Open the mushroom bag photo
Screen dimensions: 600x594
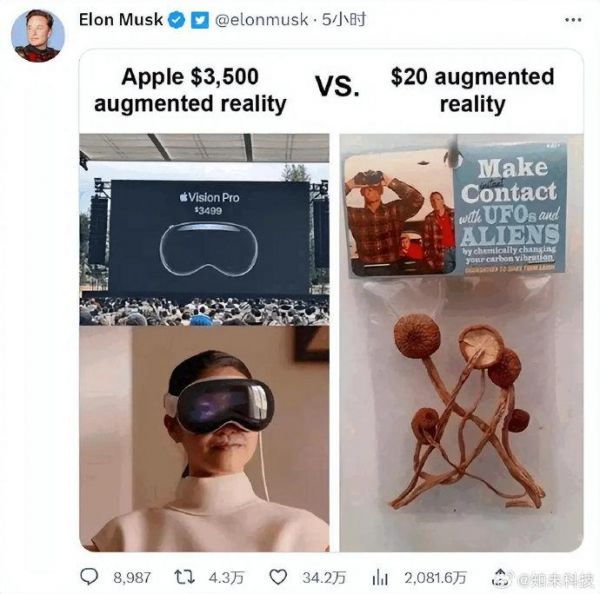461,343
